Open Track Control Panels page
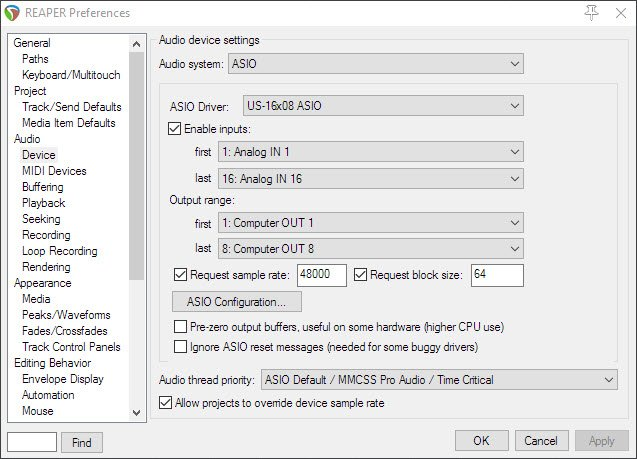 pyautogui.click(x=72, y=347)
